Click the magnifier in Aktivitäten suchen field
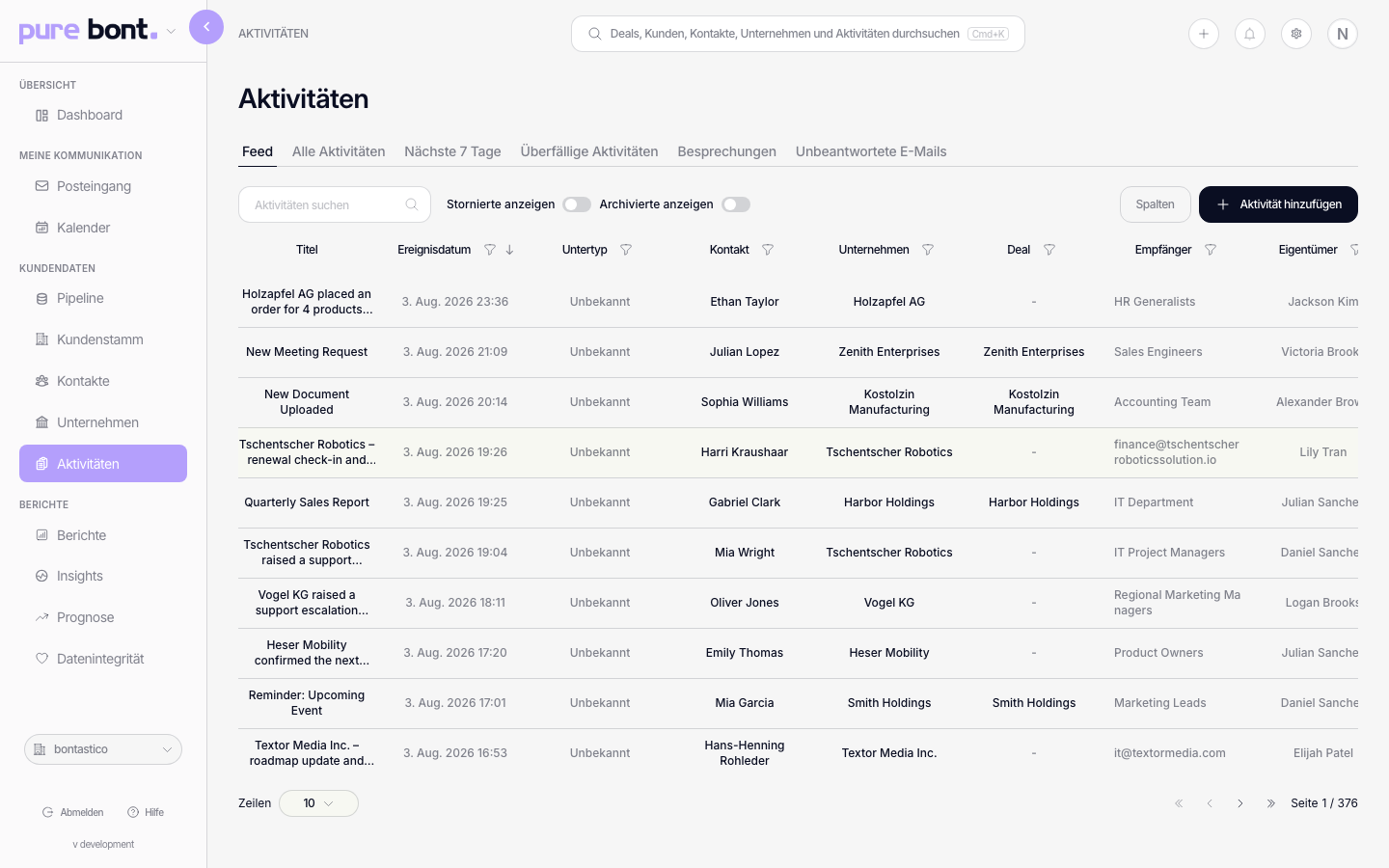The width and height of the screenshot is (1389, 868). [412, 204]
